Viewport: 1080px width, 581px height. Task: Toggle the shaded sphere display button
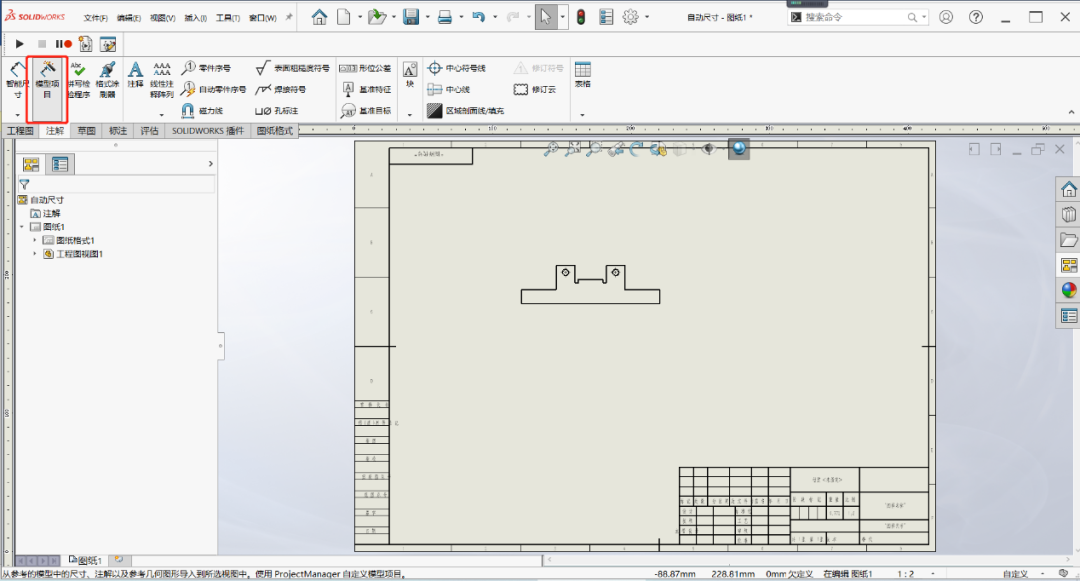[x=738, y=148]
